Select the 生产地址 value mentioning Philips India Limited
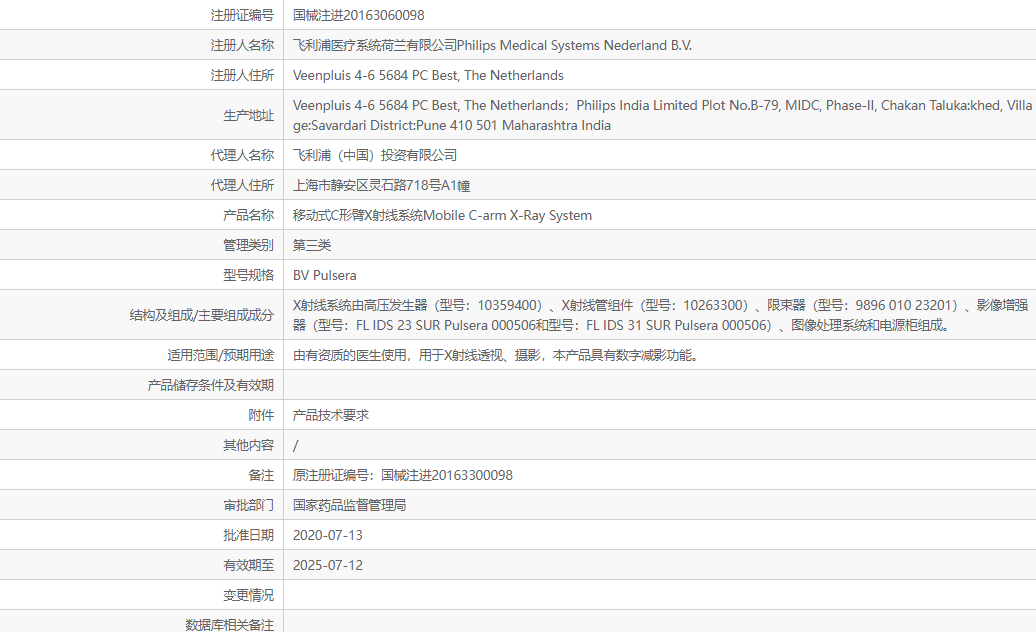 663,115
